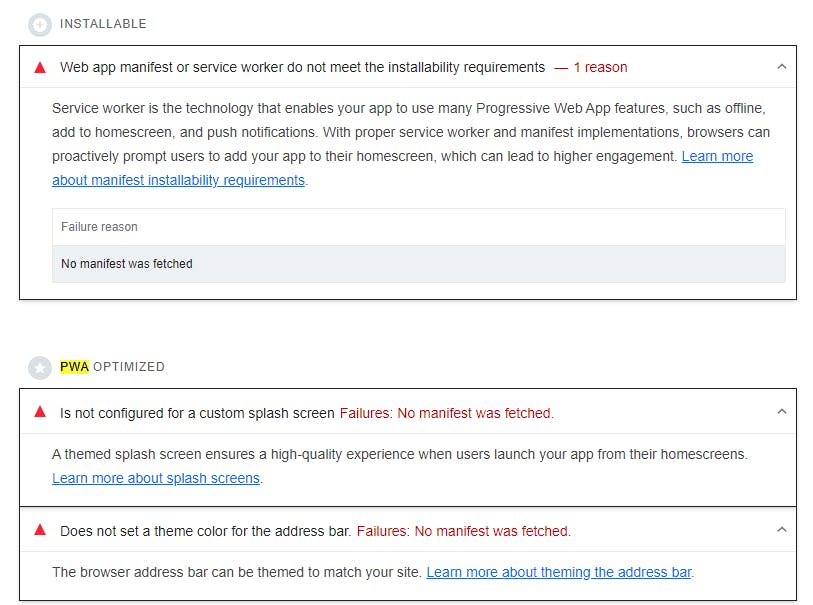Open Learn more about manifest installability requirements
Viewport: 813px width, 605px height.
tap(179, 181)
